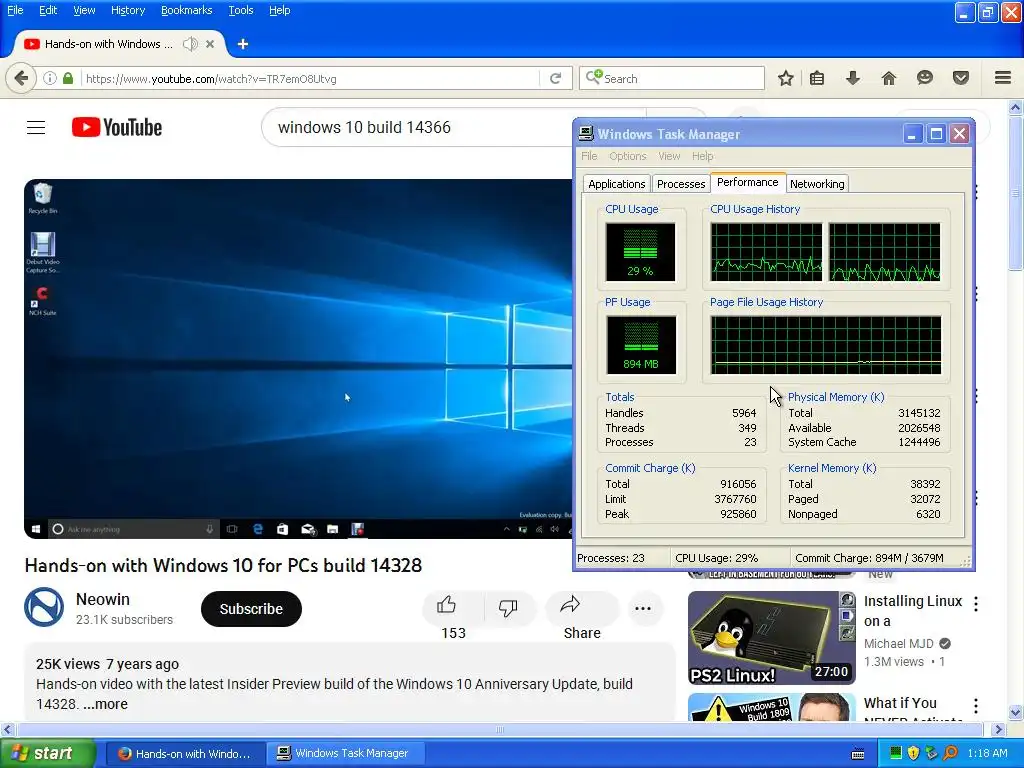Open Firefox hamburger menu
1024x768 pixels.
(x=1003, y=78)
